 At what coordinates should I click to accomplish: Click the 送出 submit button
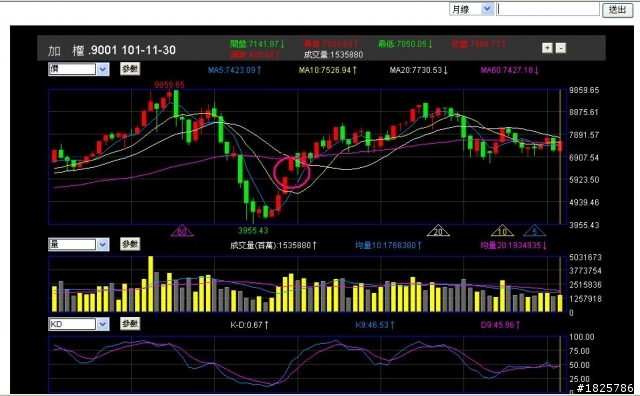[618, 9]
